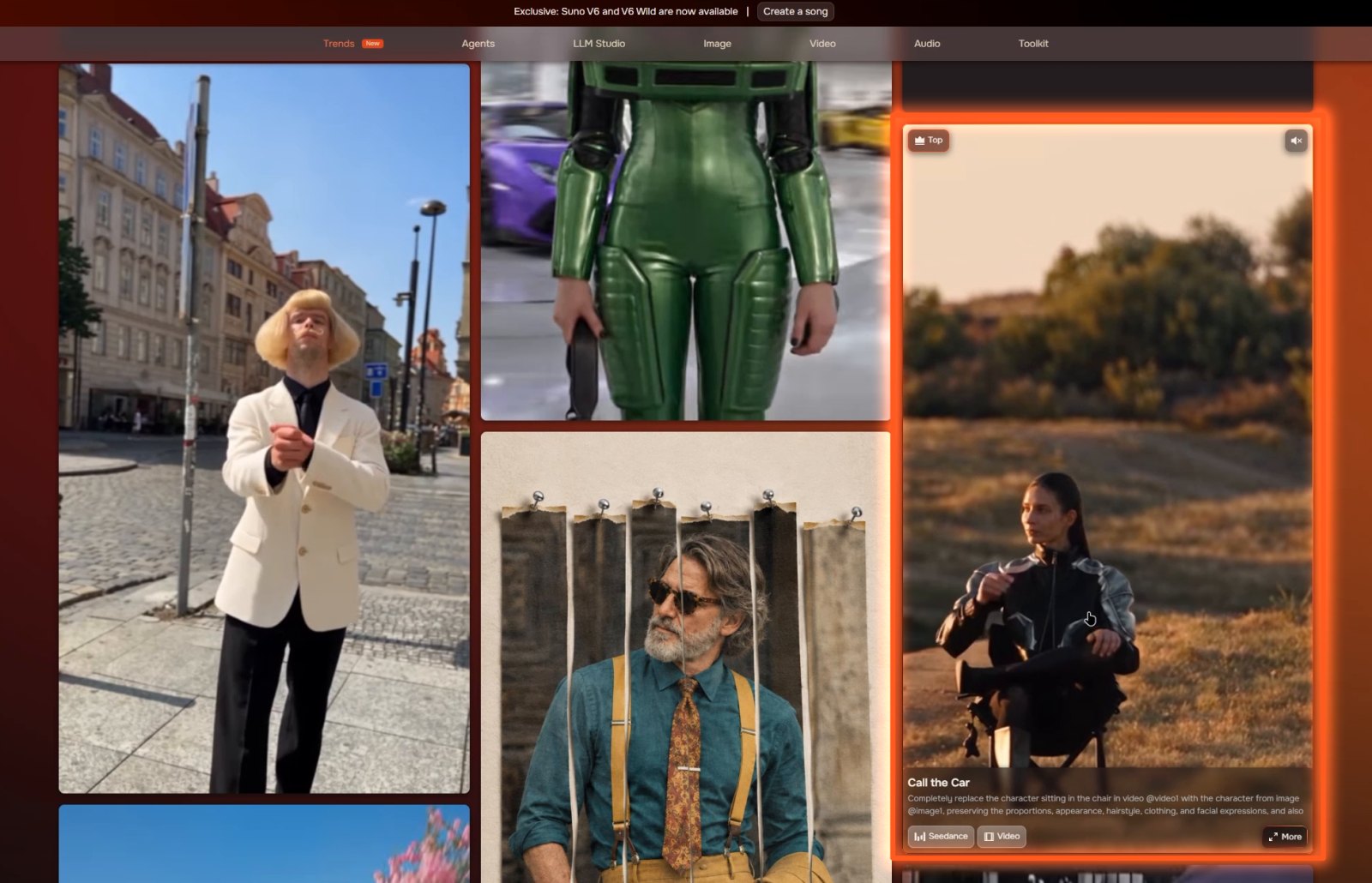Screen dimensions: 1372x883
Task: Switch to the Video section
Action: (x=822, y=44)
